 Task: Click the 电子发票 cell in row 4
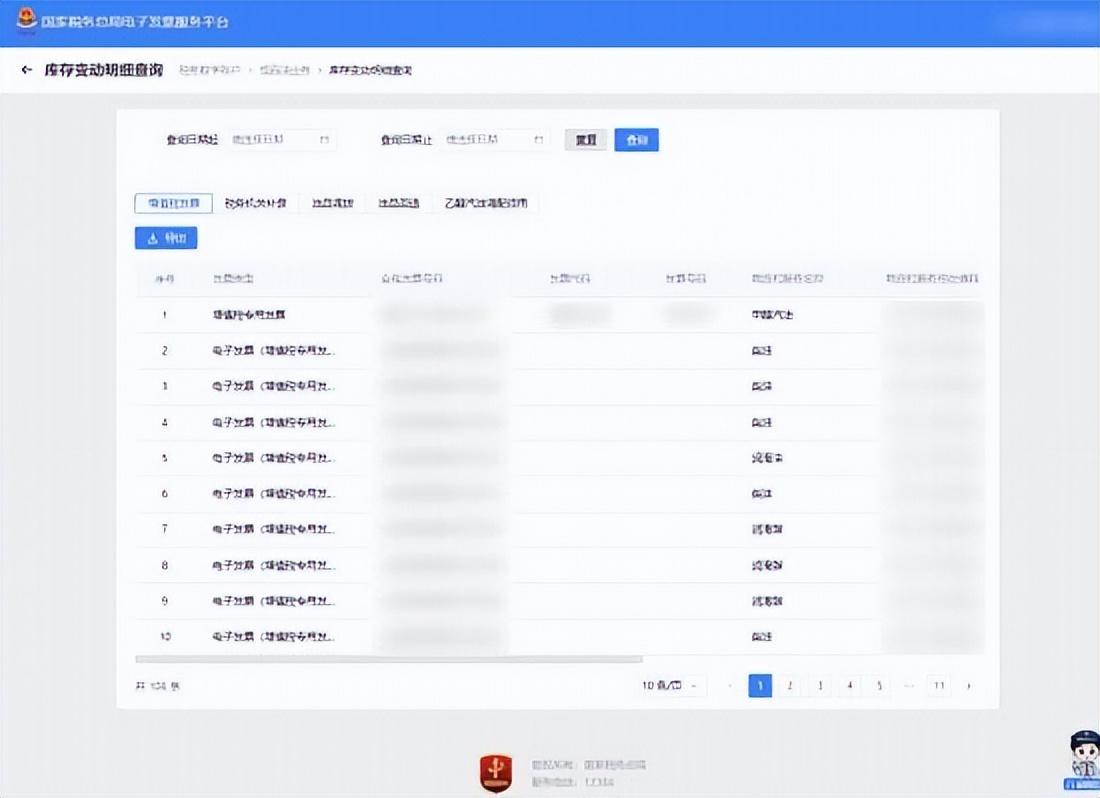tap(274, 422)
